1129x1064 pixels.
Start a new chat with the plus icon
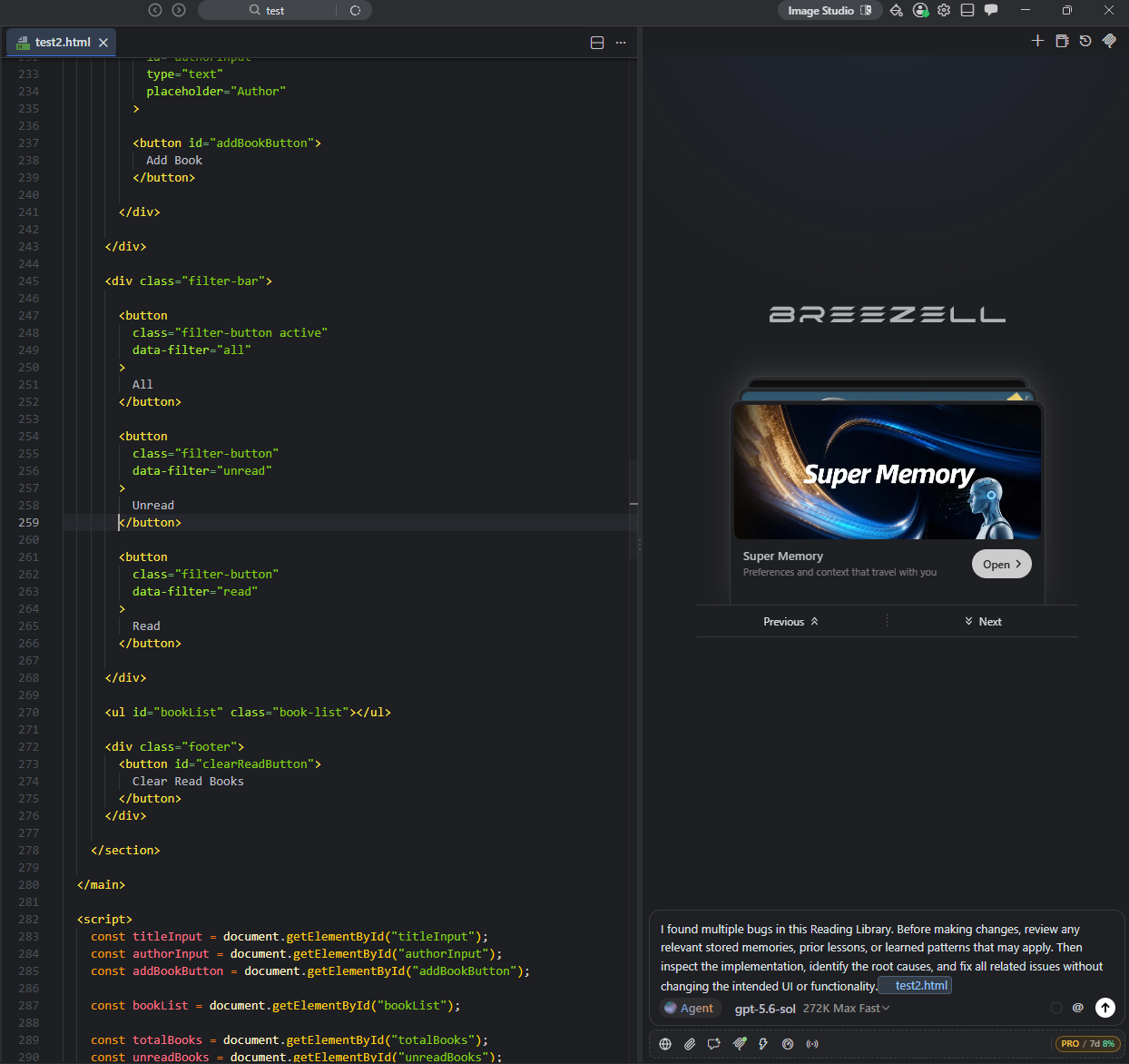coord(1038,41)
